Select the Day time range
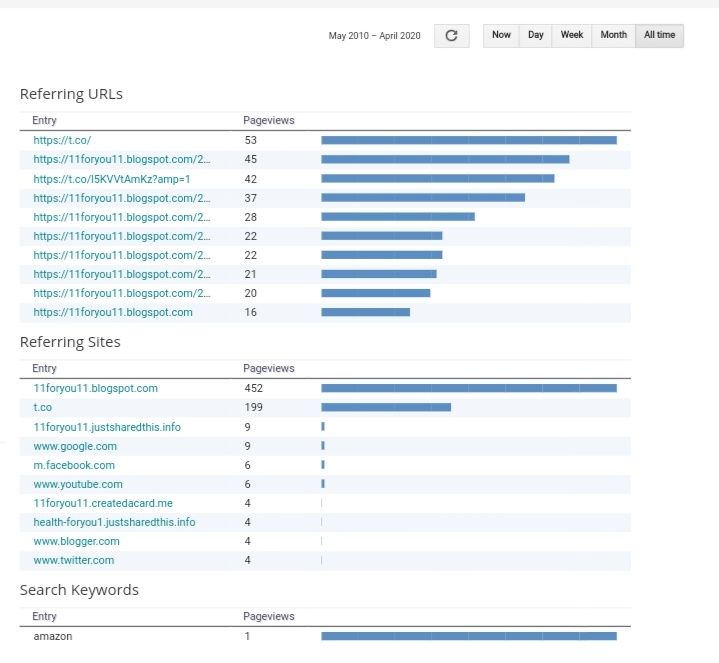This screenshot has width=719, height=663. coord(536,35)
